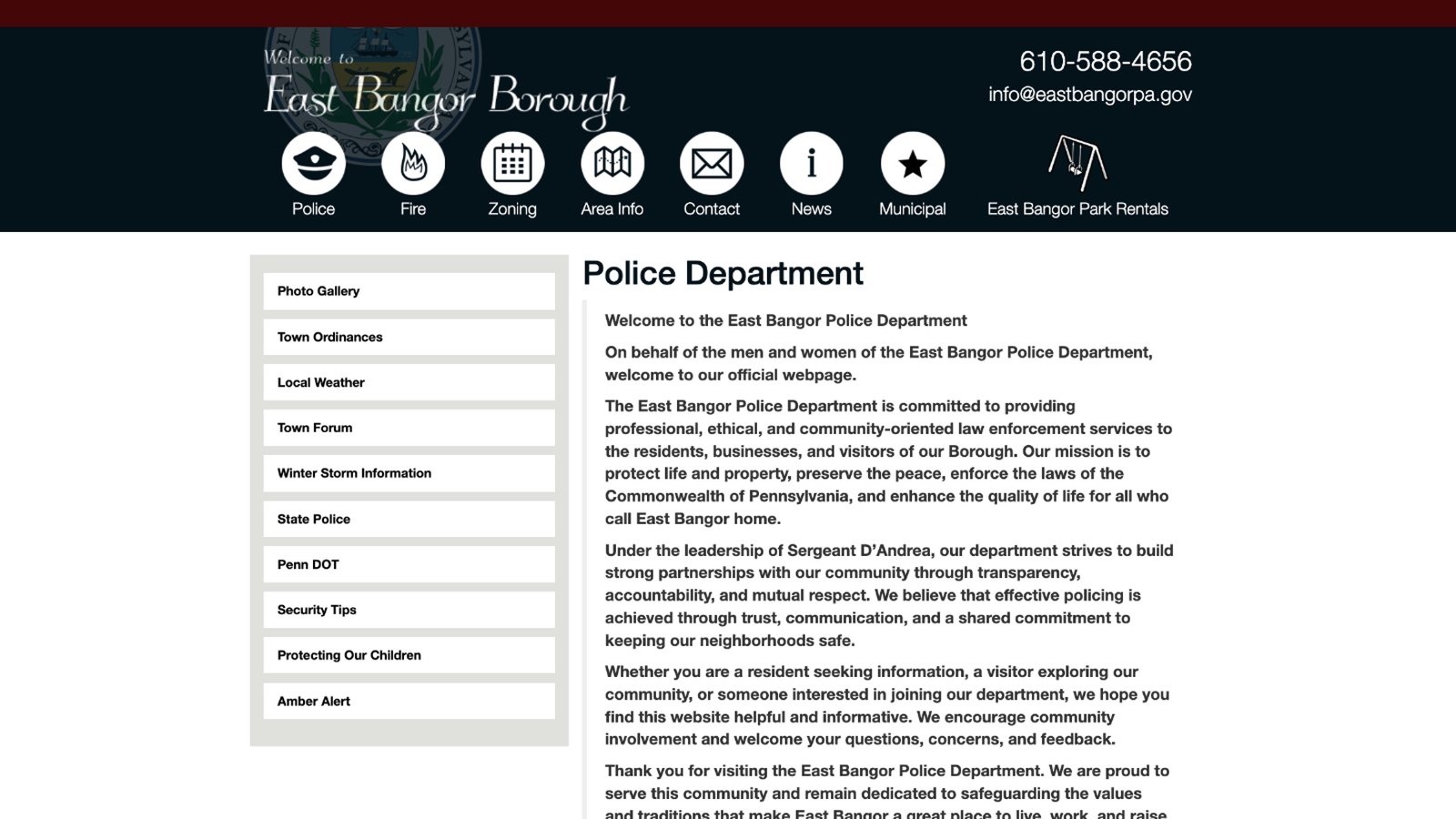Click the Area Info nav label
The height and width of the screenshot is (819, 1456).
click(612, 208)
